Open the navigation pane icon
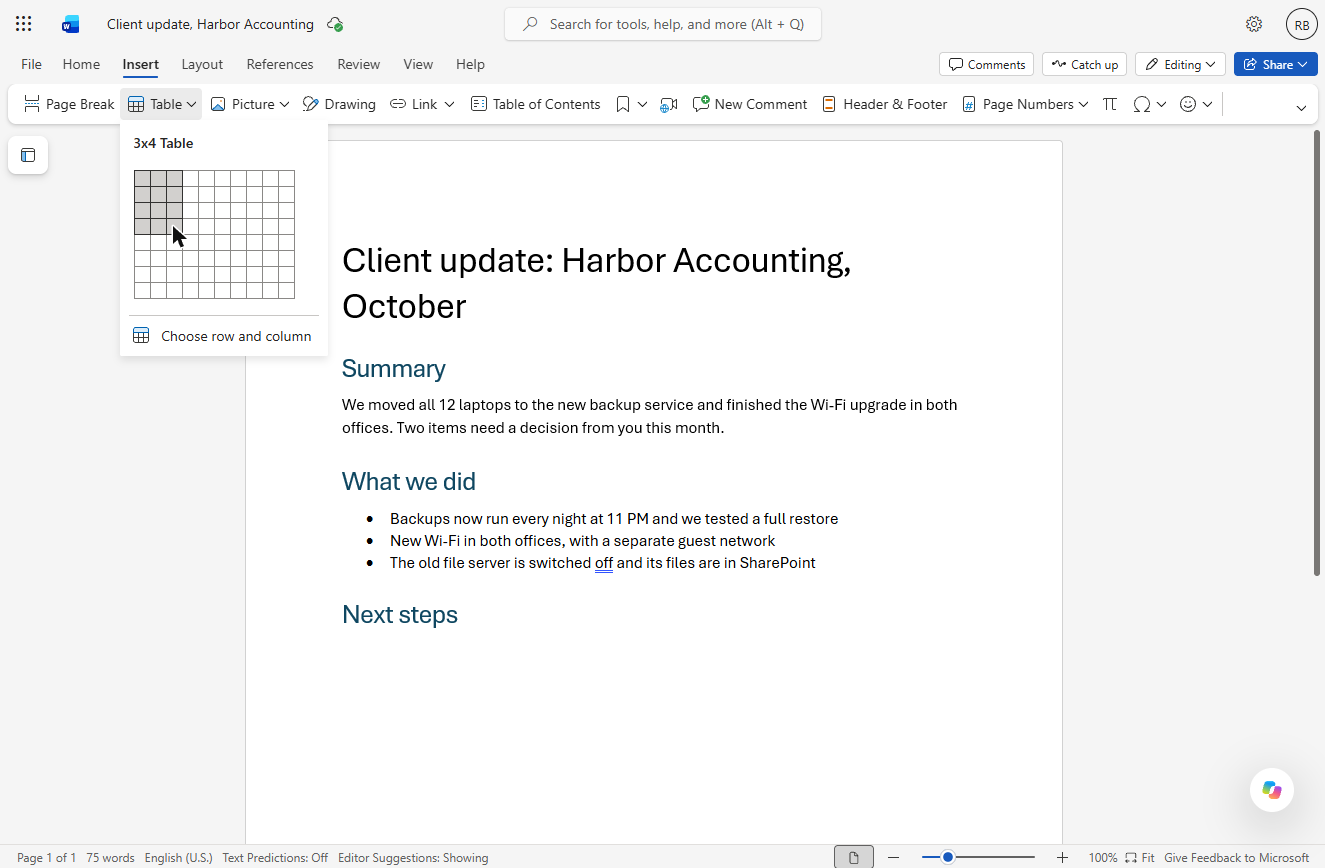Image resolution: width=1325 pixels, height=868 pixels. click(28, 155)
